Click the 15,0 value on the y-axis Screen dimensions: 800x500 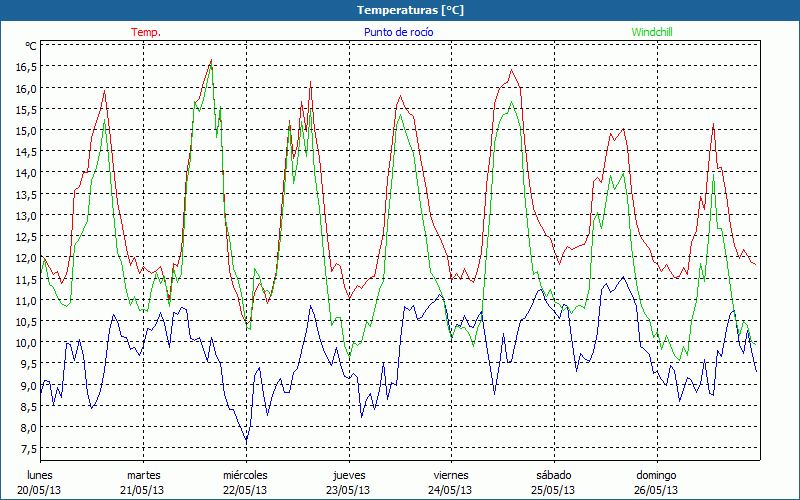tap(26, 131)
